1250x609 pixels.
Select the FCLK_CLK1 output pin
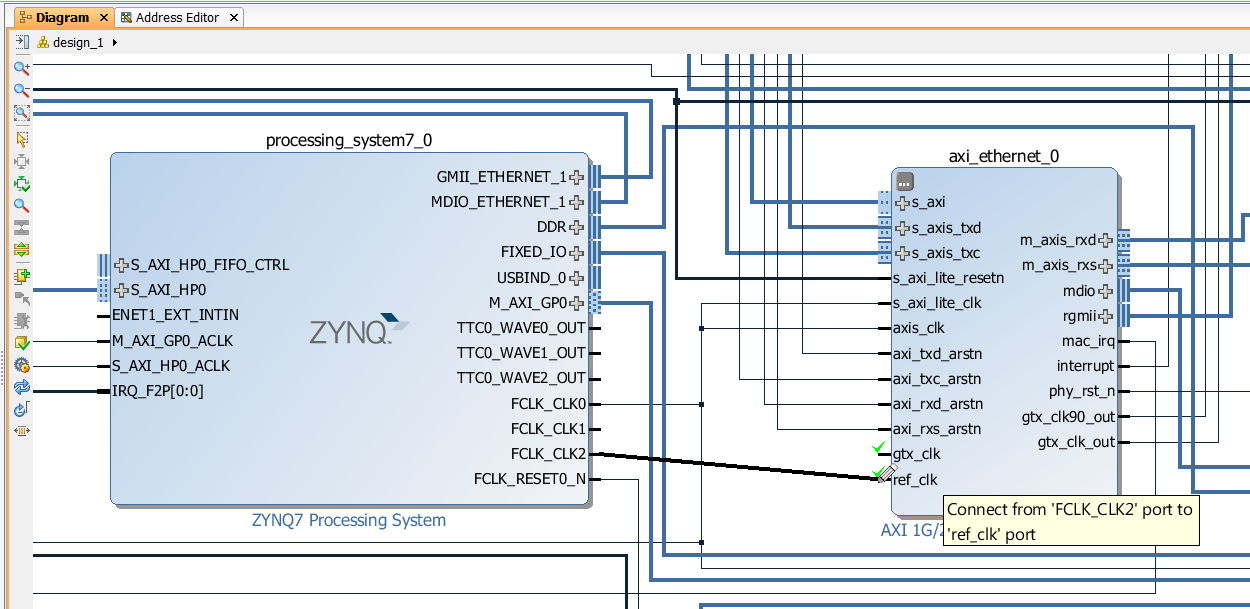(548, 429)
